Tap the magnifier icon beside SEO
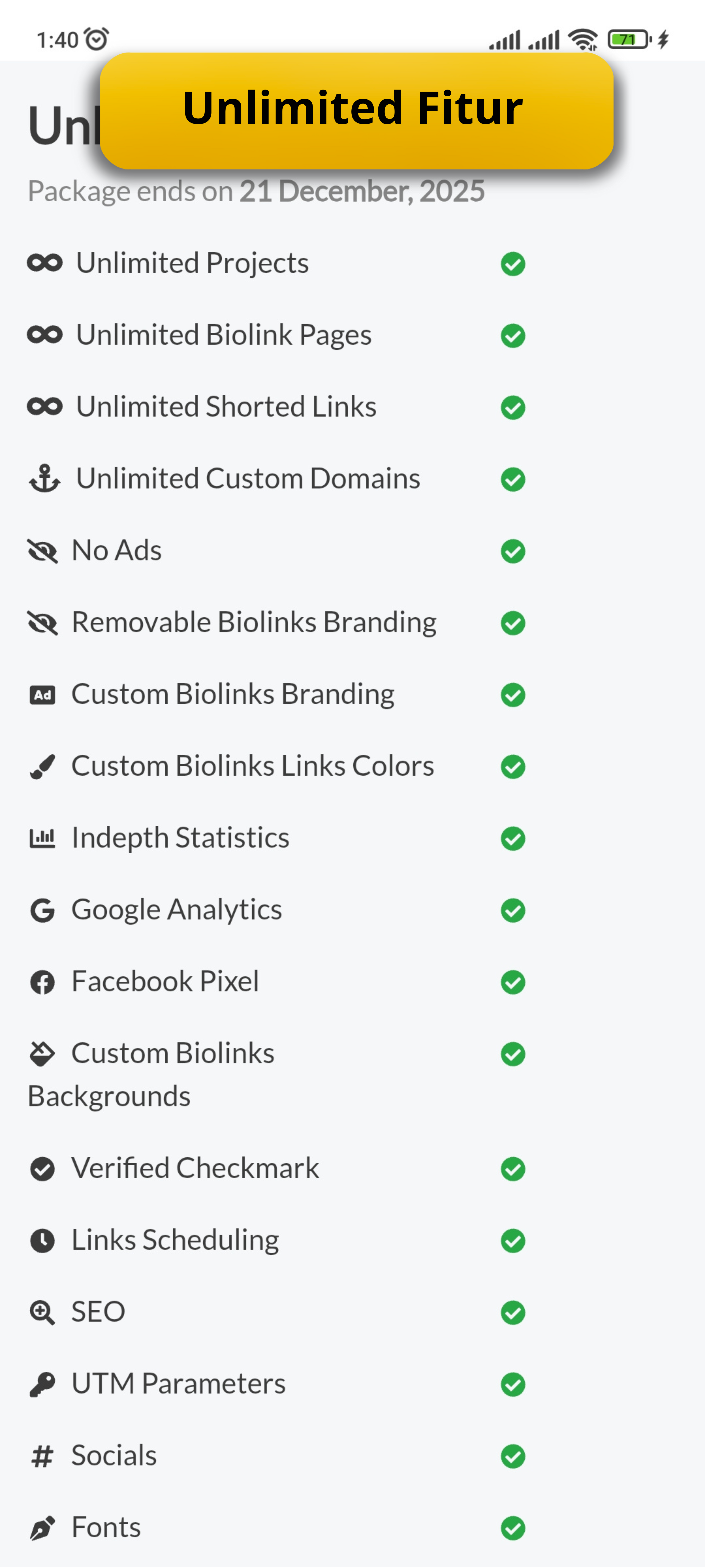The height and width of the screenshot is (1568, 705). (x=43, y=1312)
